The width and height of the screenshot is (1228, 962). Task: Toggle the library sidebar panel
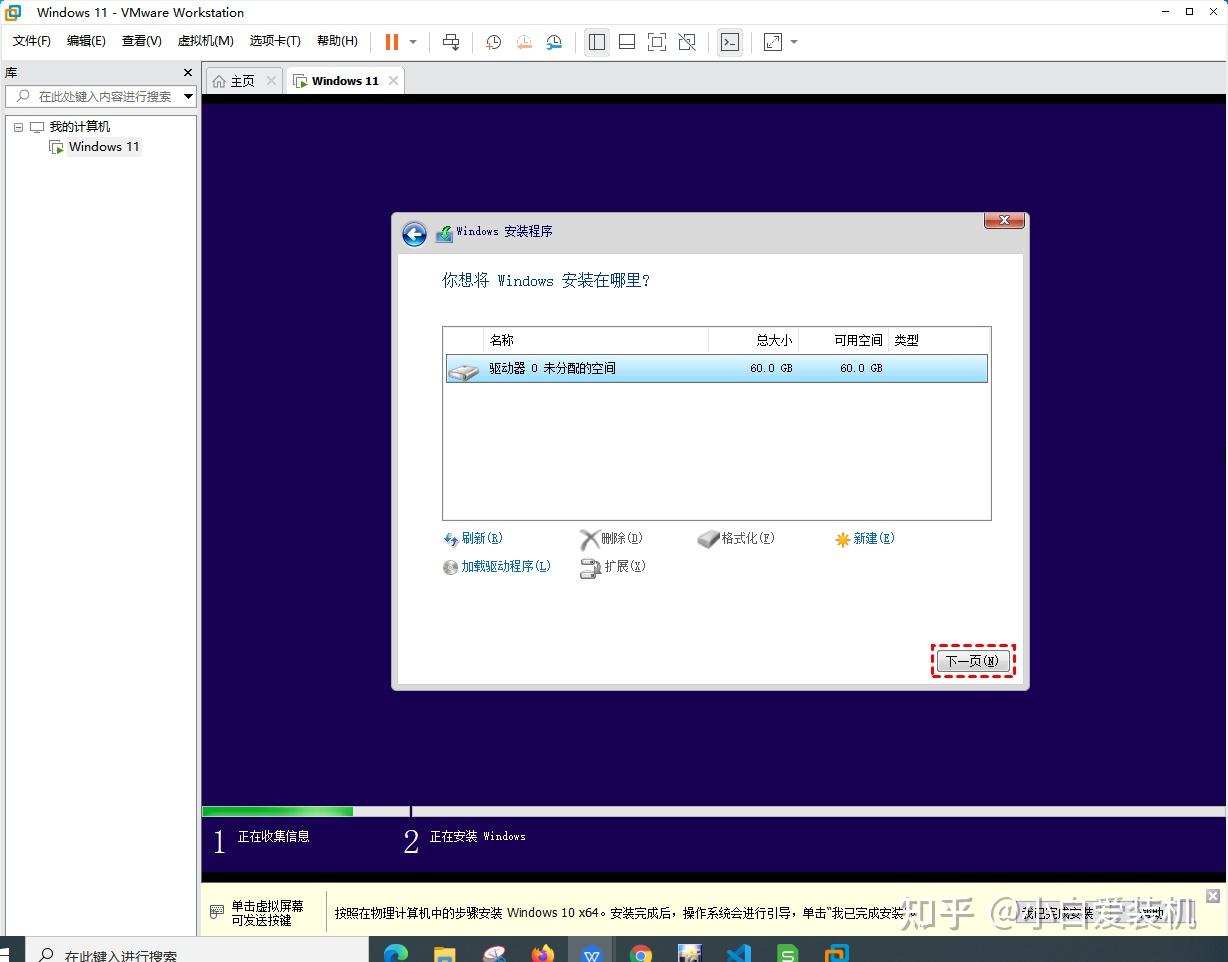(x=597, y=42)
